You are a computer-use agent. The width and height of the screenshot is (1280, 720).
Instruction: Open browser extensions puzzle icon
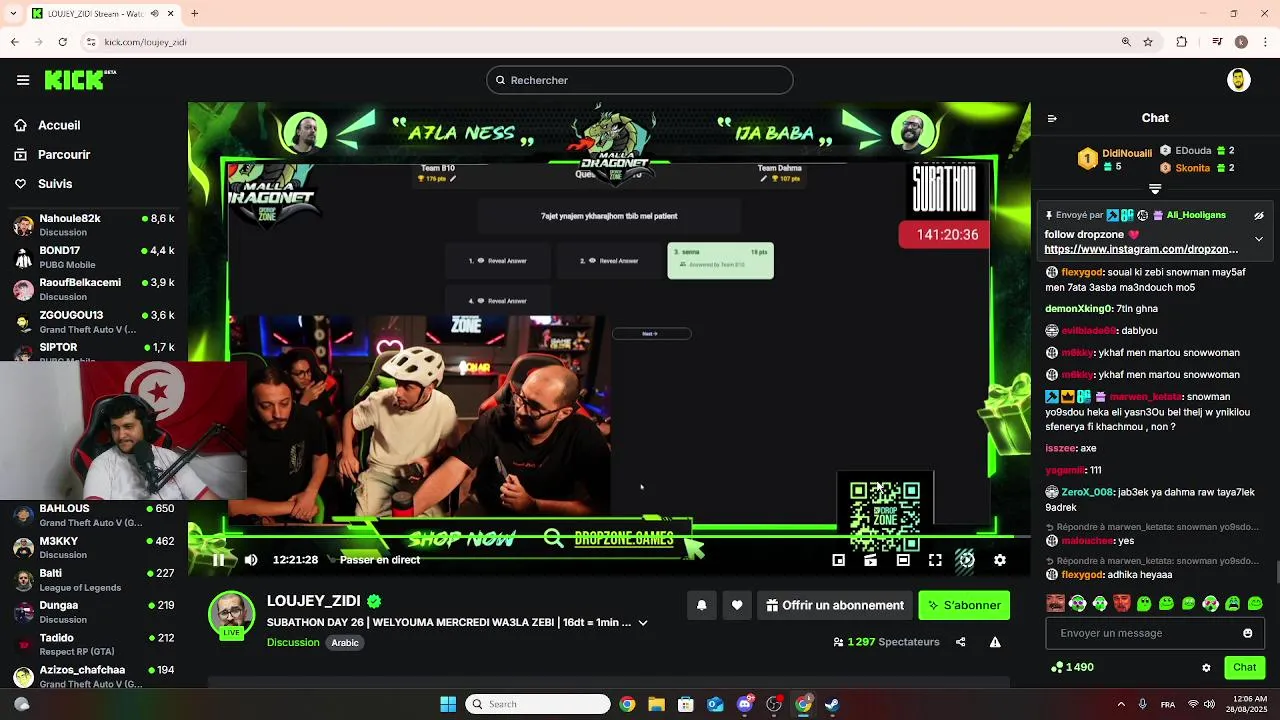[x=1182, y=42]
